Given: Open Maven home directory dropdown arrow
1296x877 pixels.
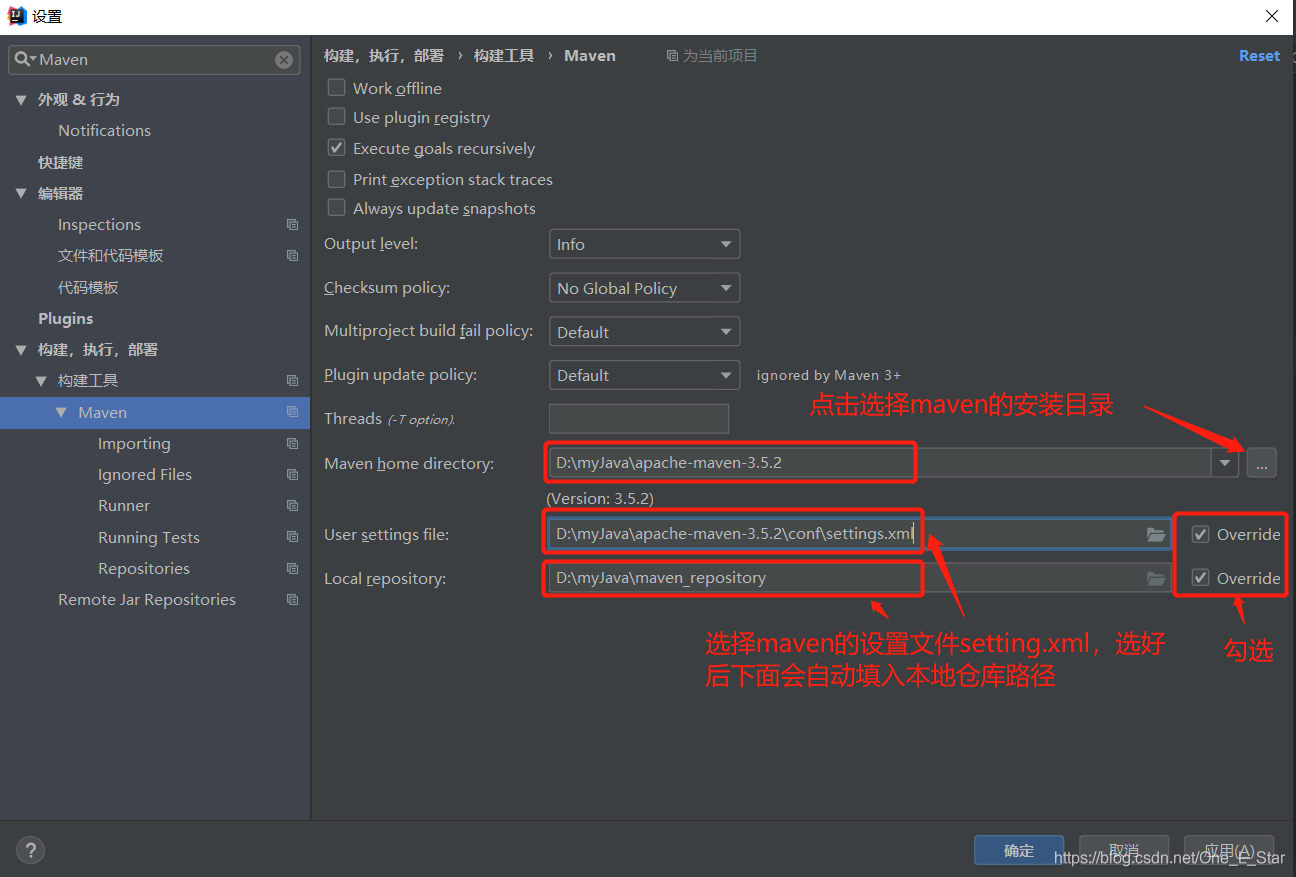Looking at the screenshot, I should (x=1225, y=463).
